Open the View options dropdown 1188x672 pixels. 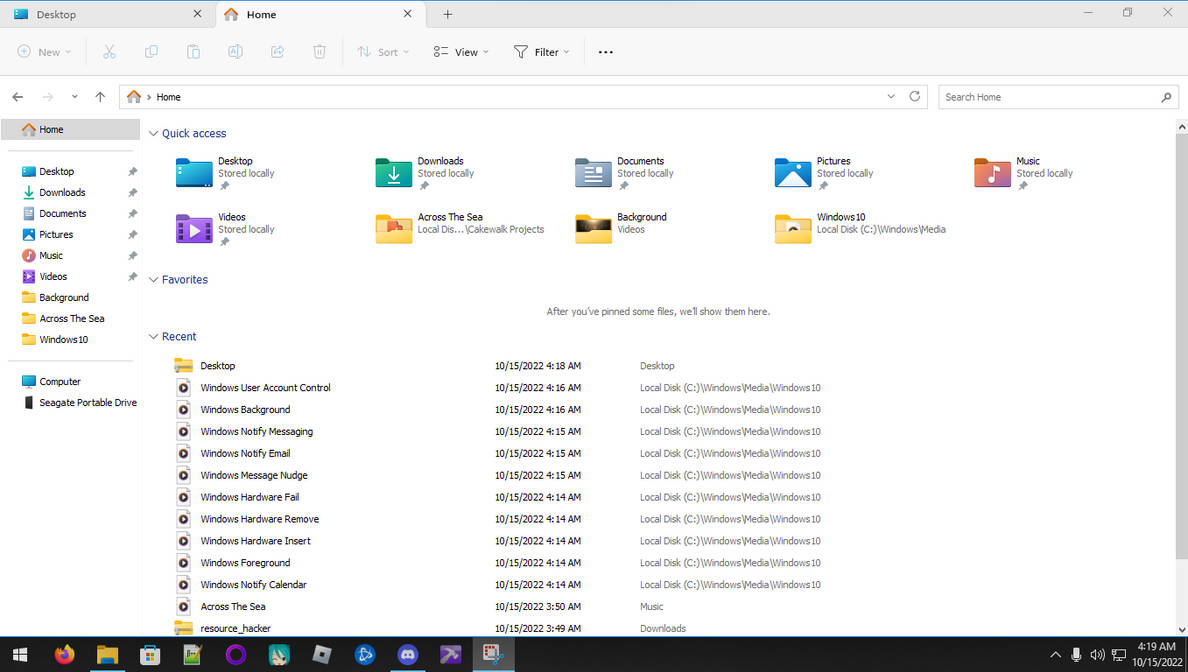[460, 51]
